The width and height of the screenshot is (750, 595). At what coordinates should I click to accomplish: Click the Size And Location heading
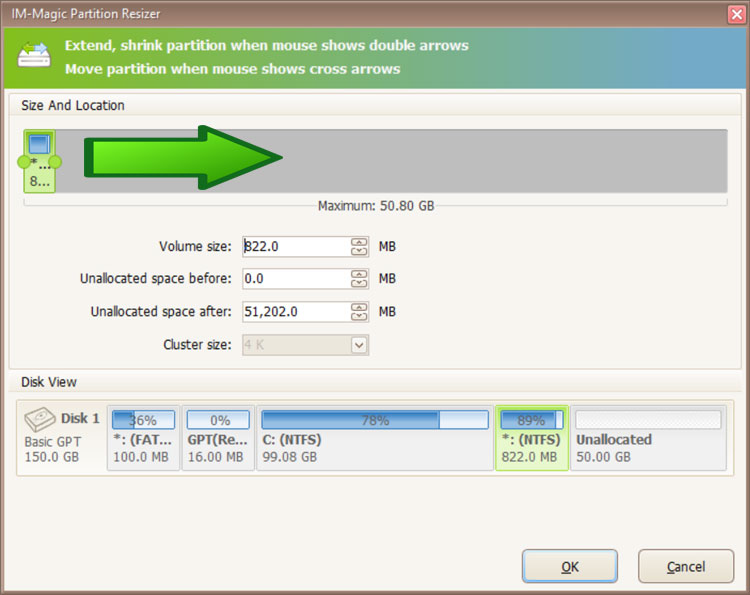click(x=73, y=105)
